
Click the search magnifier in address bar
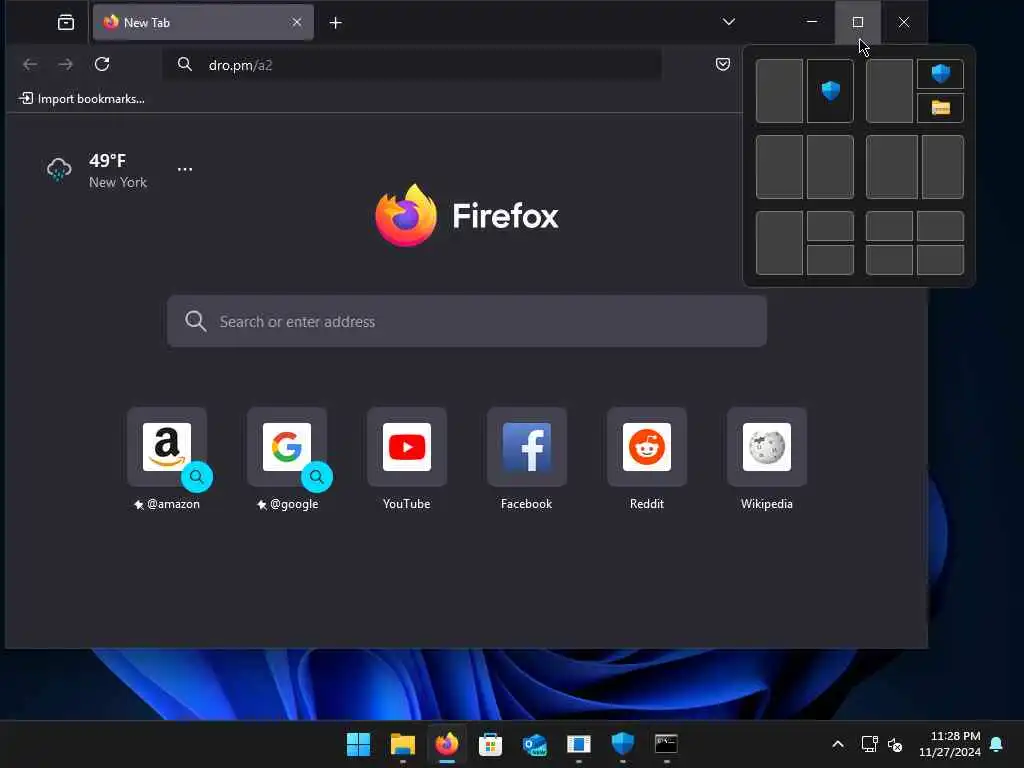point(185,65)
